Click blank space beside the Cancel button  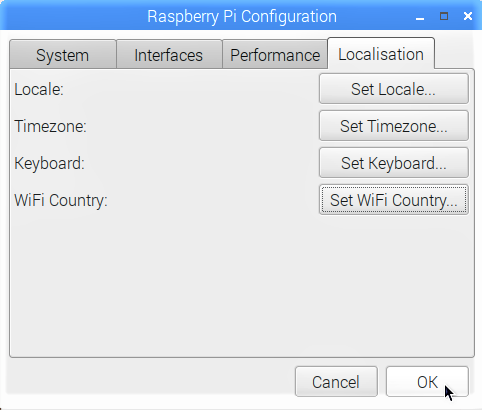tap(150, 382)
